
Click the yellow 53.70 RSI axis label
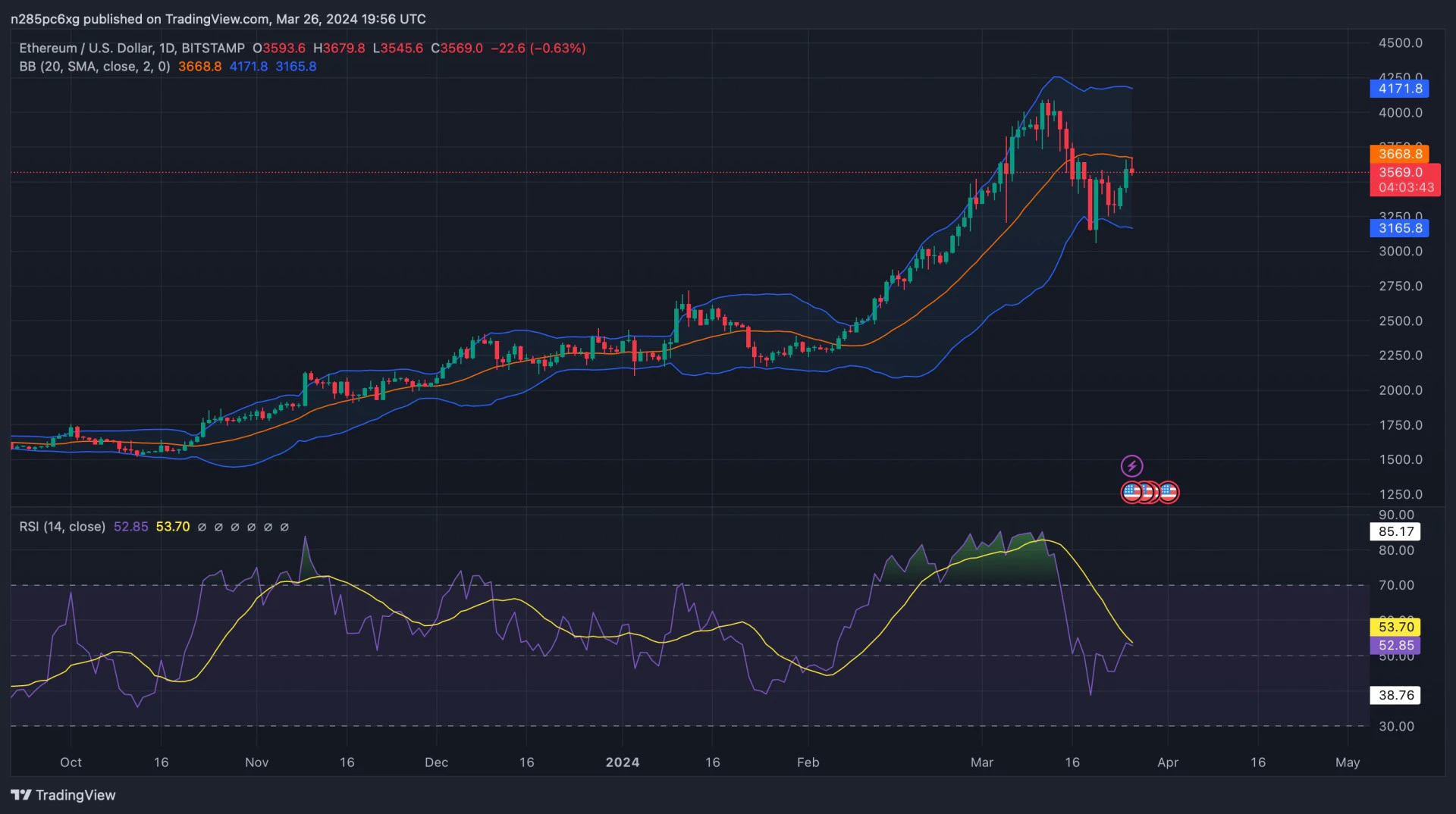click(1395, 627)
